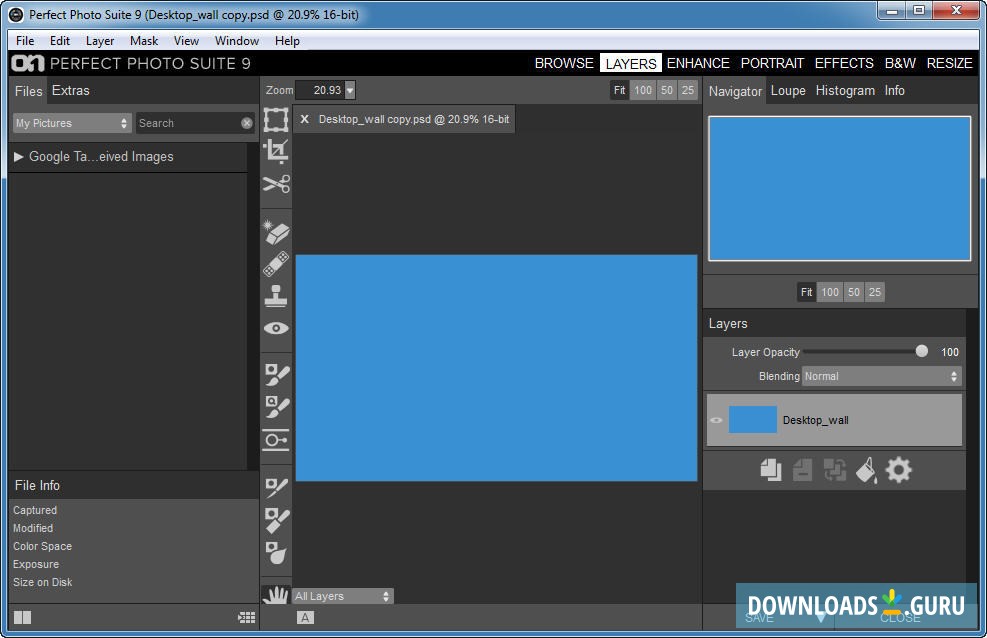This screenshot has height=638, width=987.
Task: Toggle the A preview mode button
Action: pyautogui.click(x=306, y=618)
